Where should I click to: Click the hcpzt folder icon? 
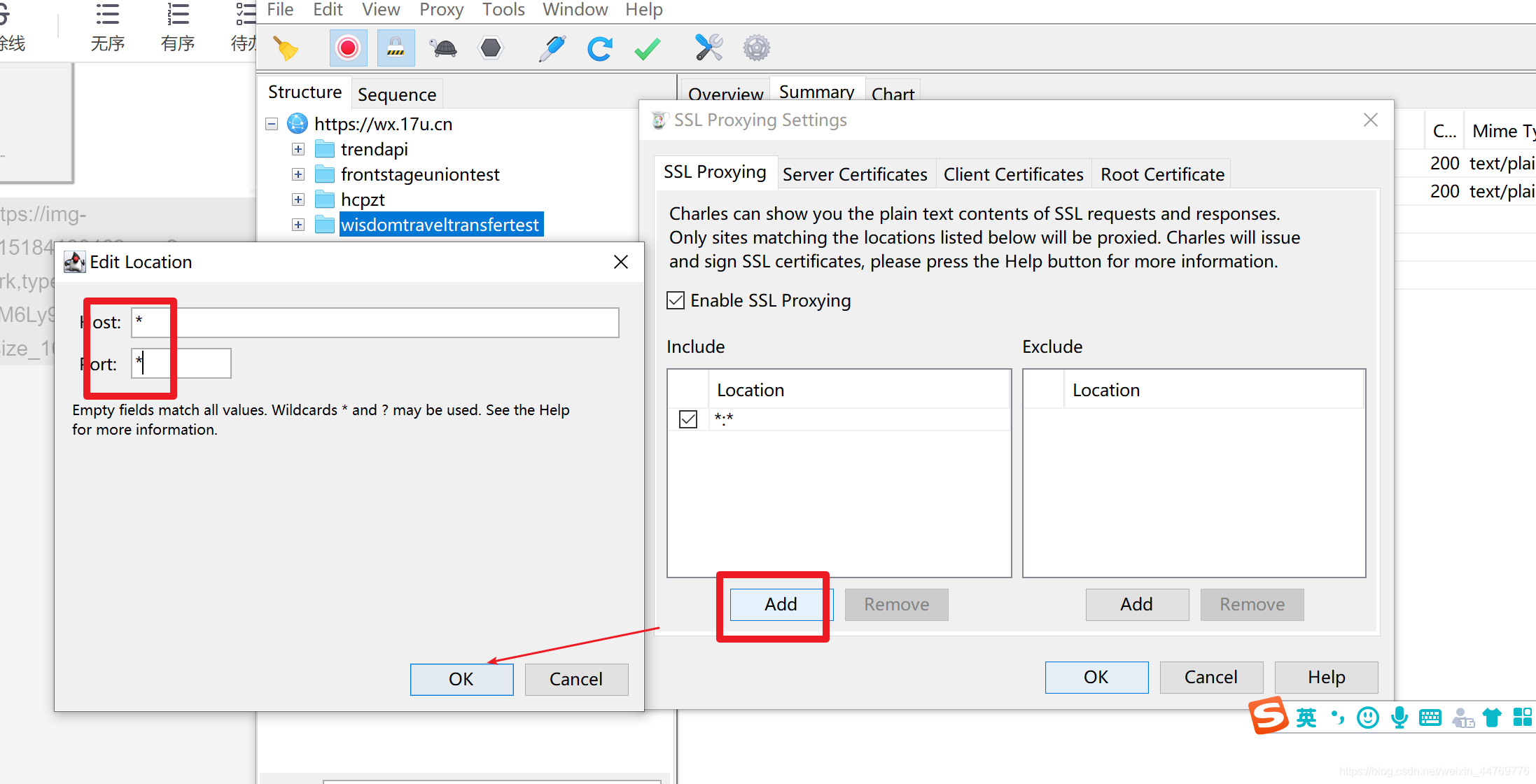pos(325,199)
